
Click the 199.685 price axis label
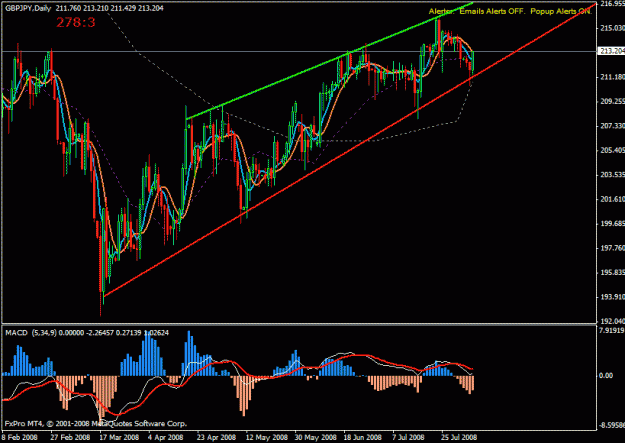click(x=612, y=223)
